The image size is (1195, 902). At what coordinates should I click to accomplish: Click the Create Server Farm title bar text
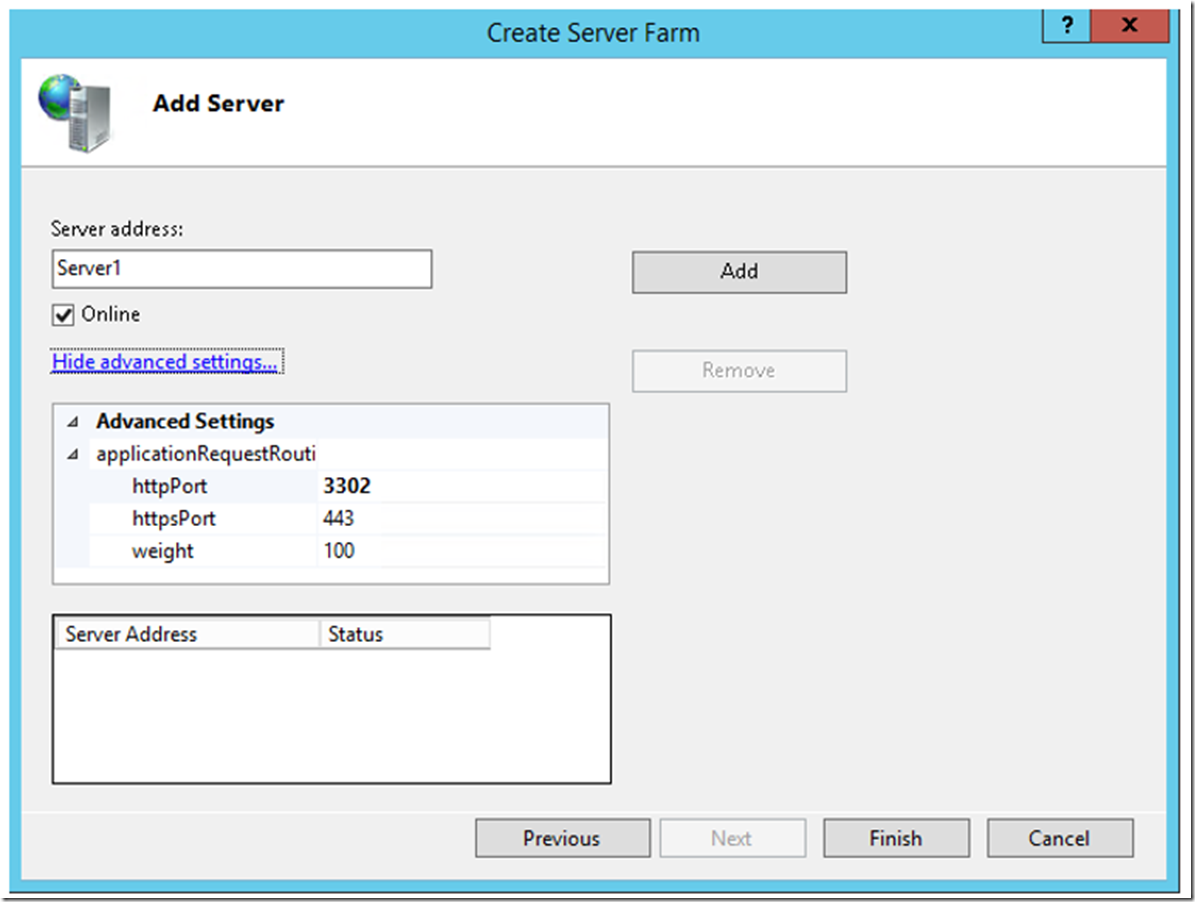click(x=593, y=33)
